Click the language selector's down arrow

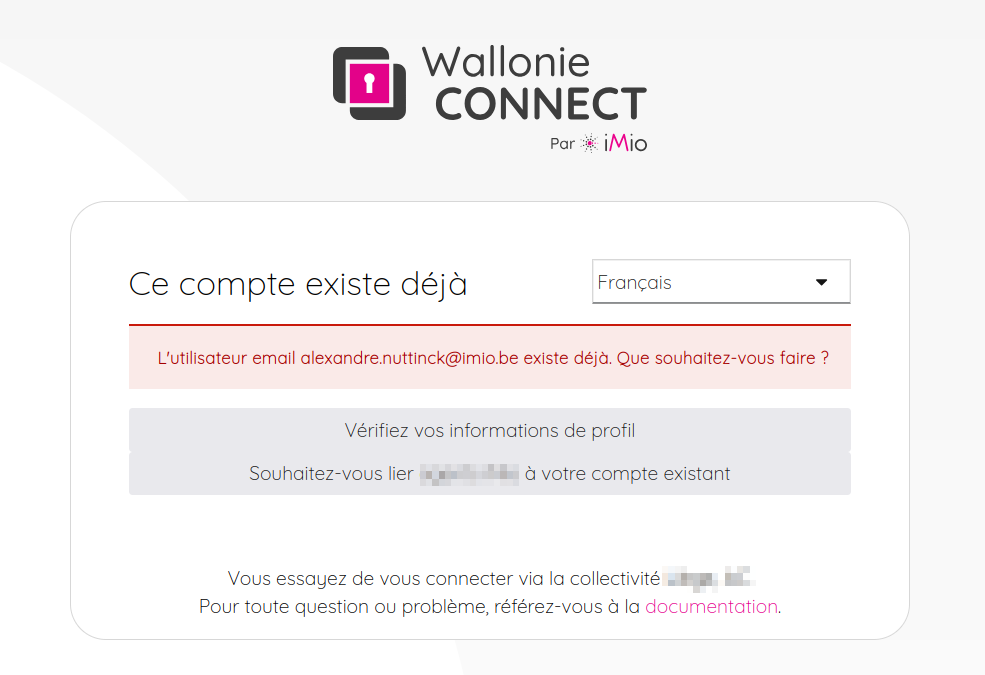pyautogui.click(x=822, y=282)
